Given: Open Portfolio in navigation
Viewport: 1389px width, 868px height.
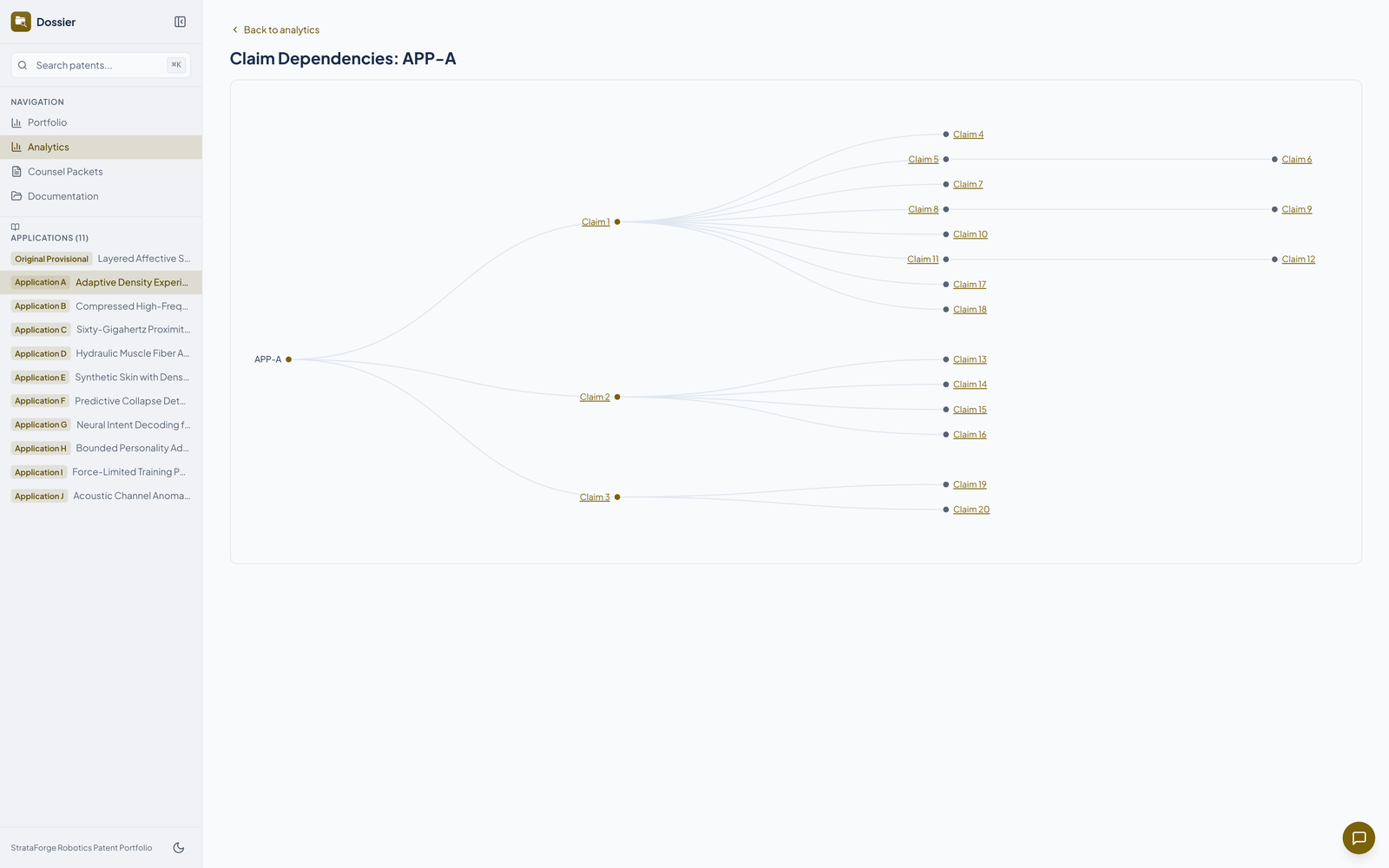Looking at the screenshot, I should click(x=101, y=122).
